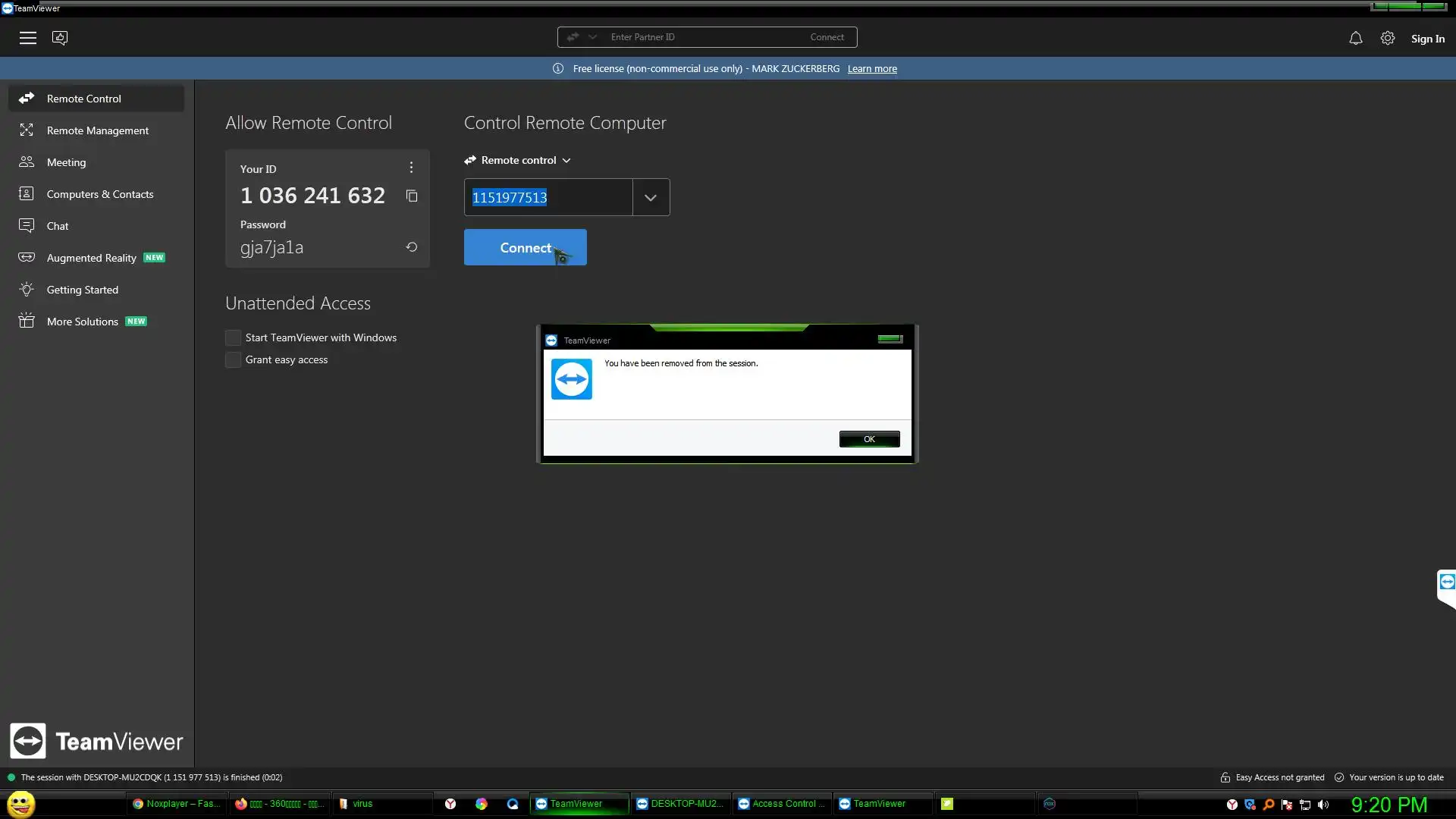Regenerate the password with the refresh icon
This screenshot has width=1456, height=819.
click(412, 247)
